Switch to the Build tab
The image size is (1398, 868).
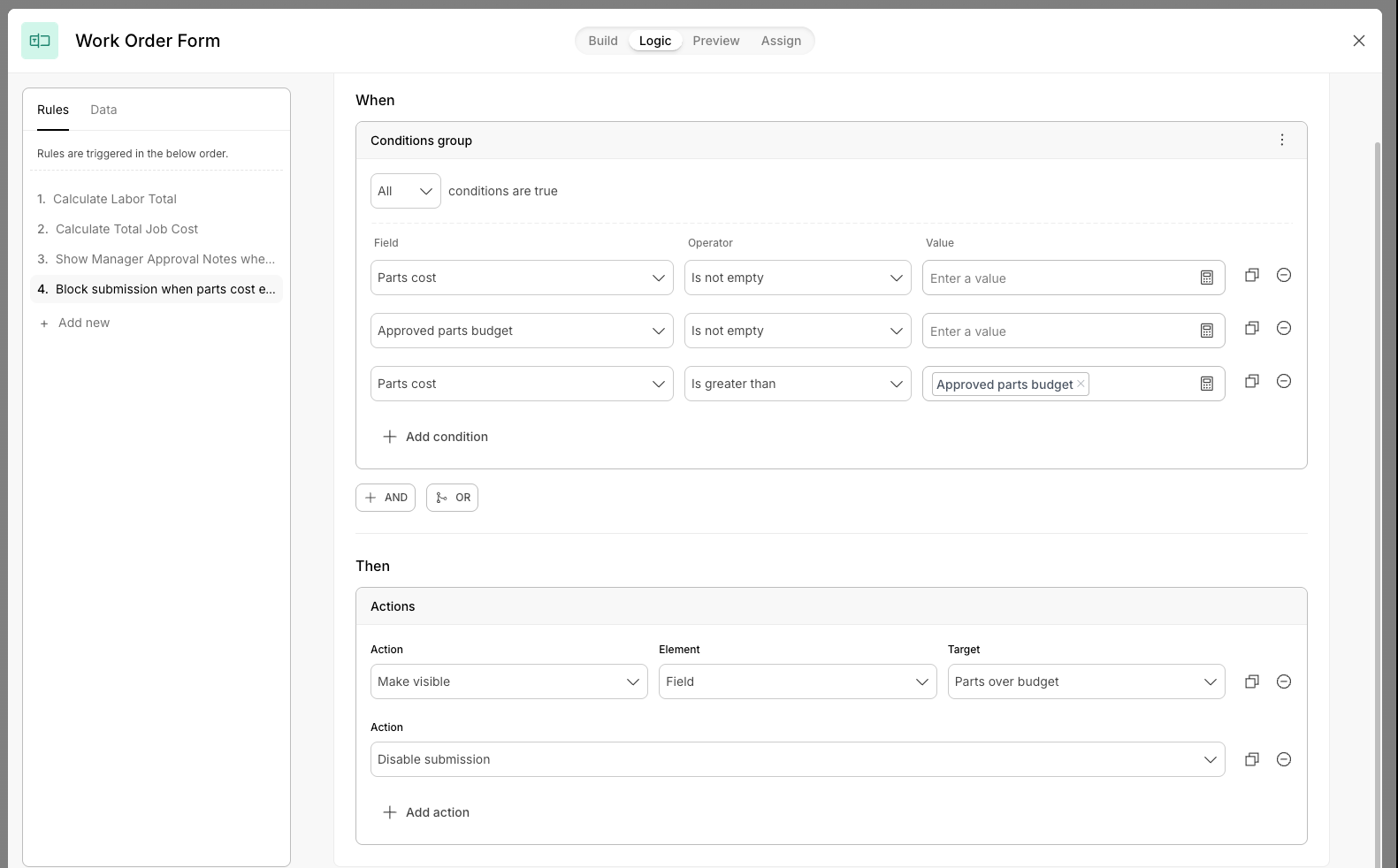pyautogui.click(x=603, y=41)
